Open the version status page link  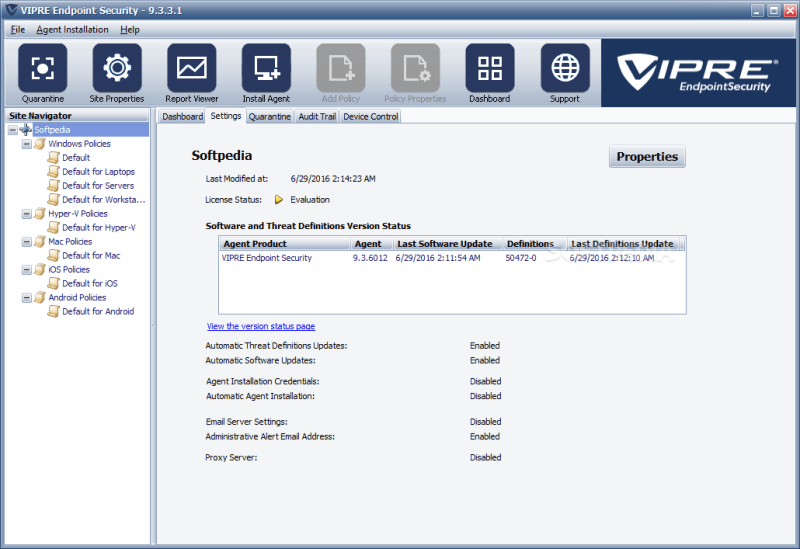click(x=261, y=326)
